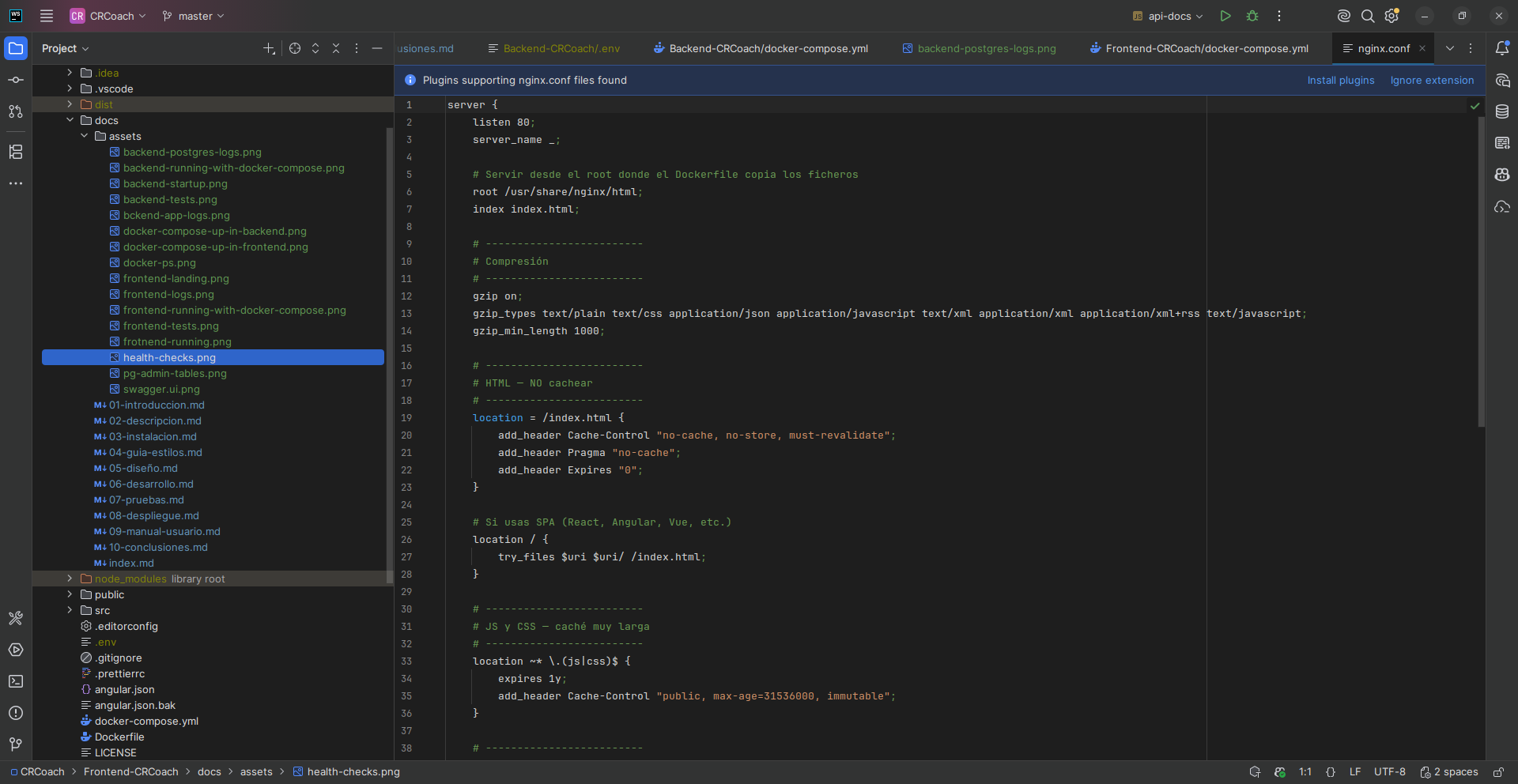Select 08-despliegue.md file
The image size is (1518, 784).
pyautogui.click(x=154, y=515)
